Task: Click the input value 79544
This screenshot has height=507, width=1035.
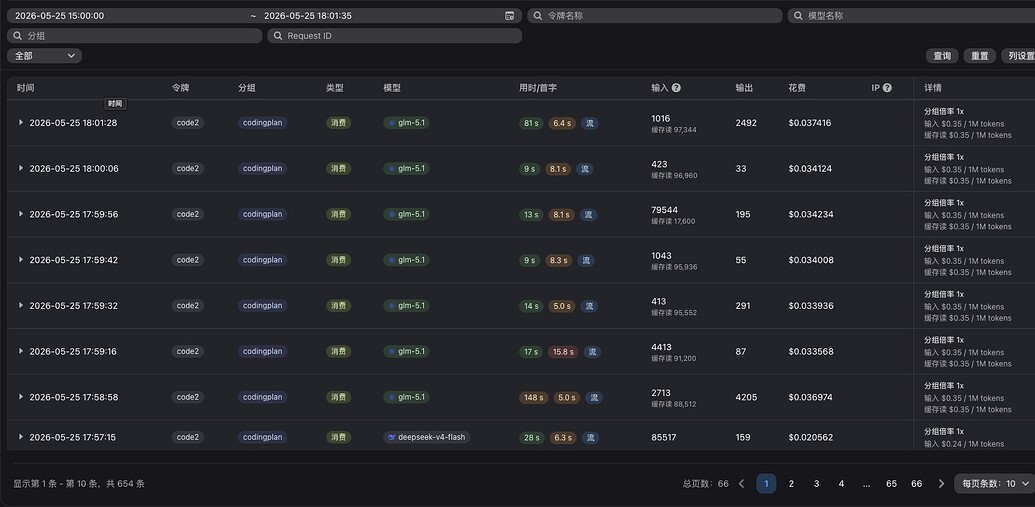Action: tap(665, 210)
